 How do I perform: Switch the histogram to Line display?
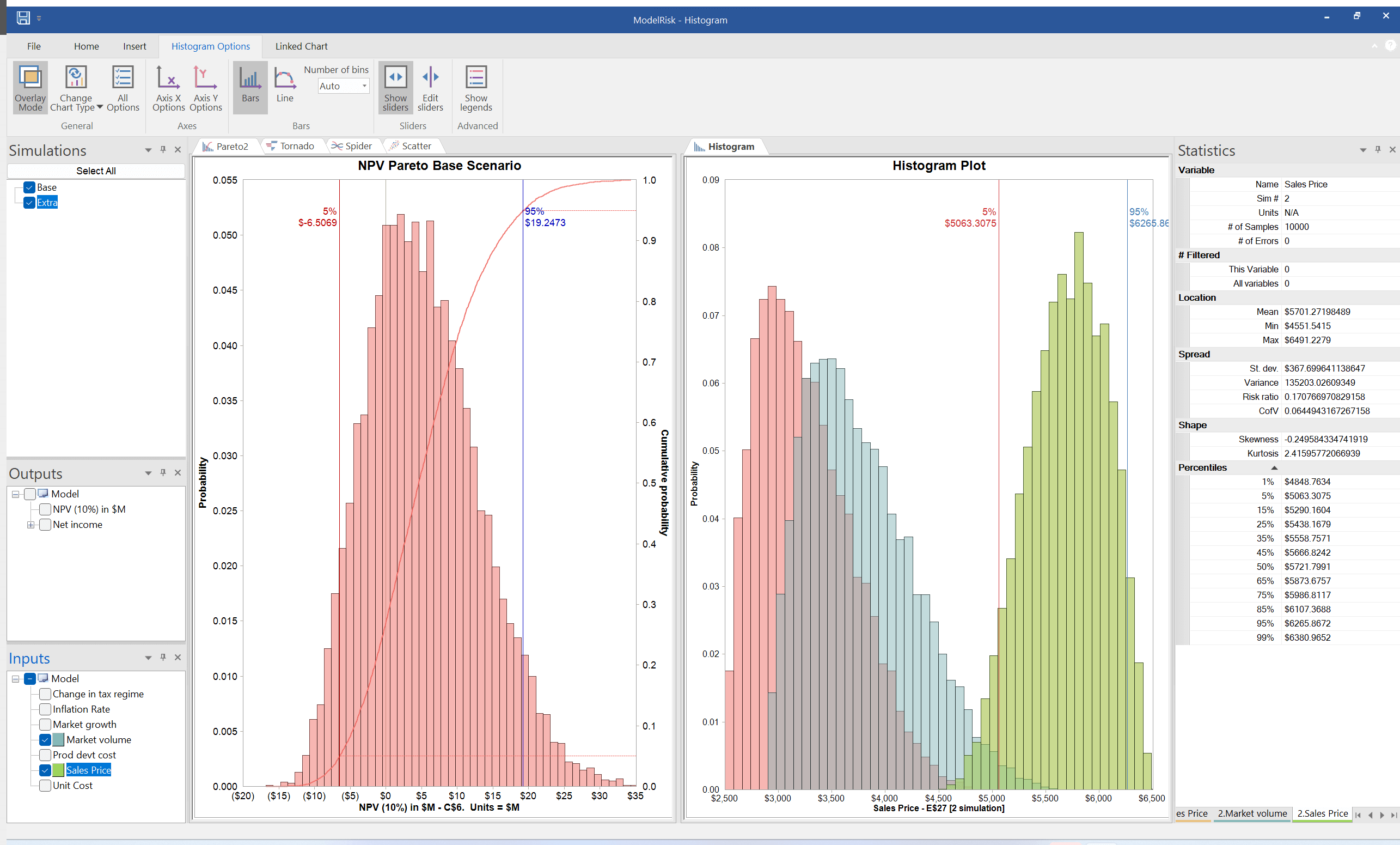(285, 87)
